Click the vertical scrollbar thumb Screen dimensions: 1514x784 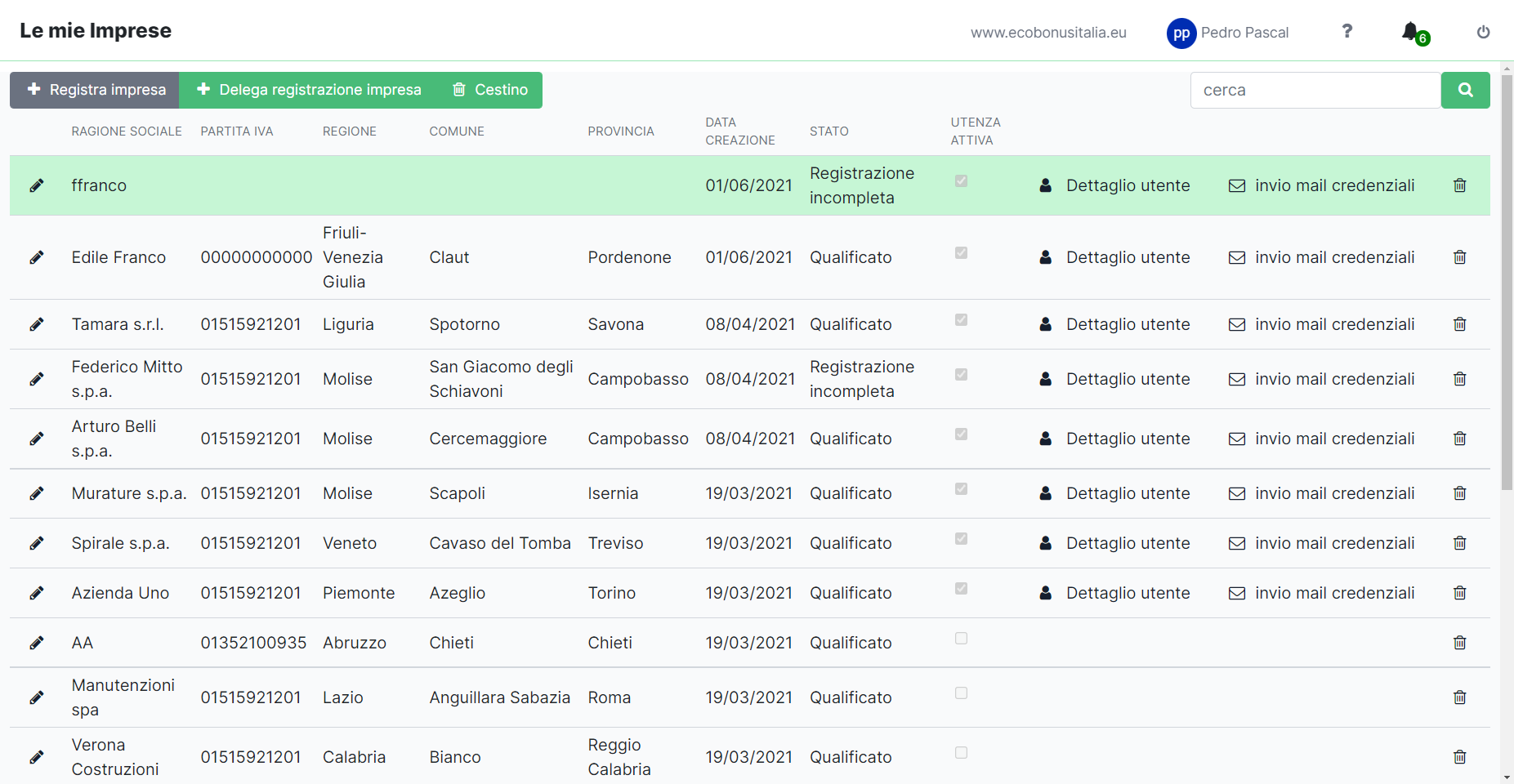[1507, 282]
